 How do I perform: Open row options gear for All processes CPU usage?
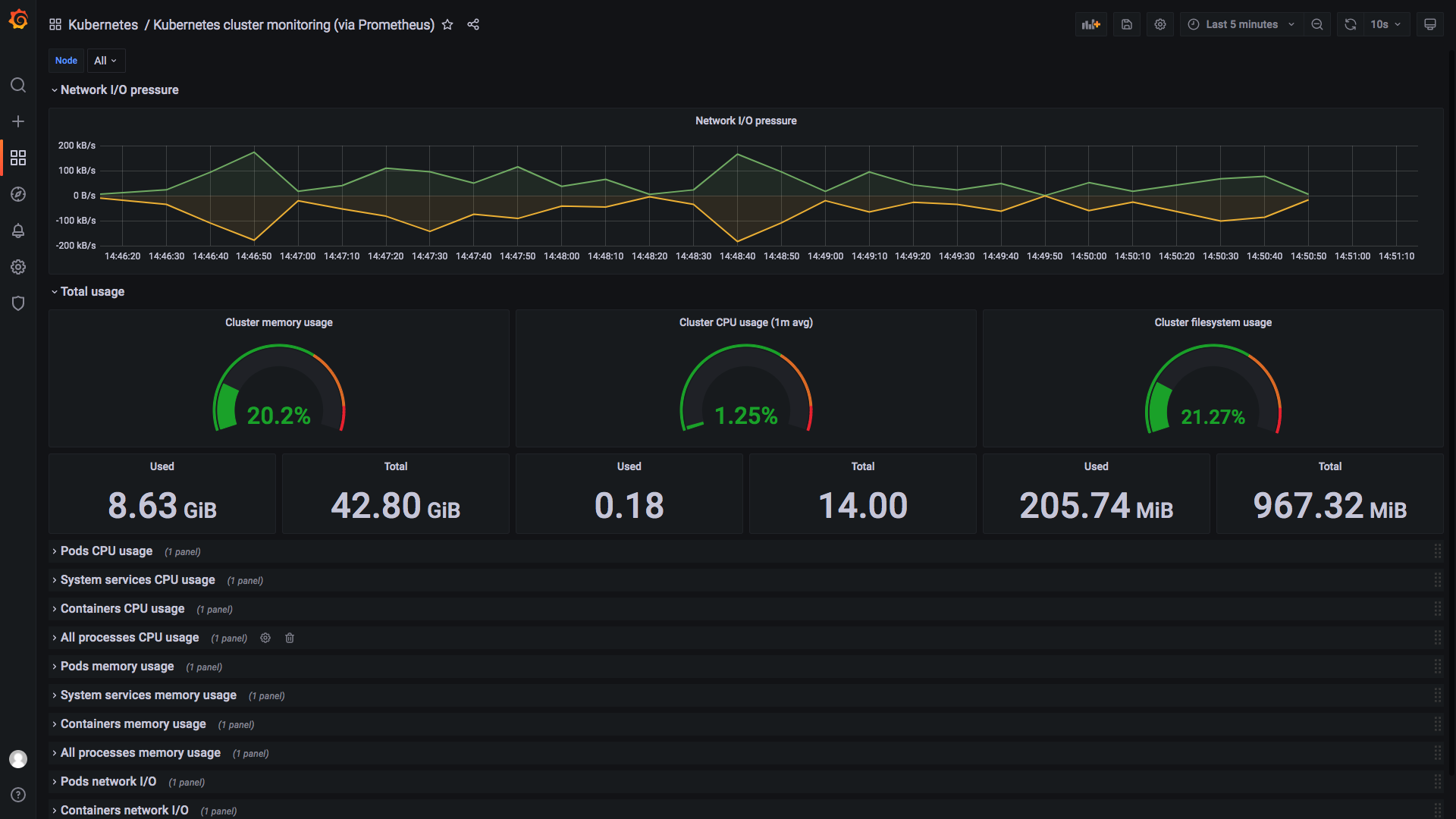pos(265,638)
